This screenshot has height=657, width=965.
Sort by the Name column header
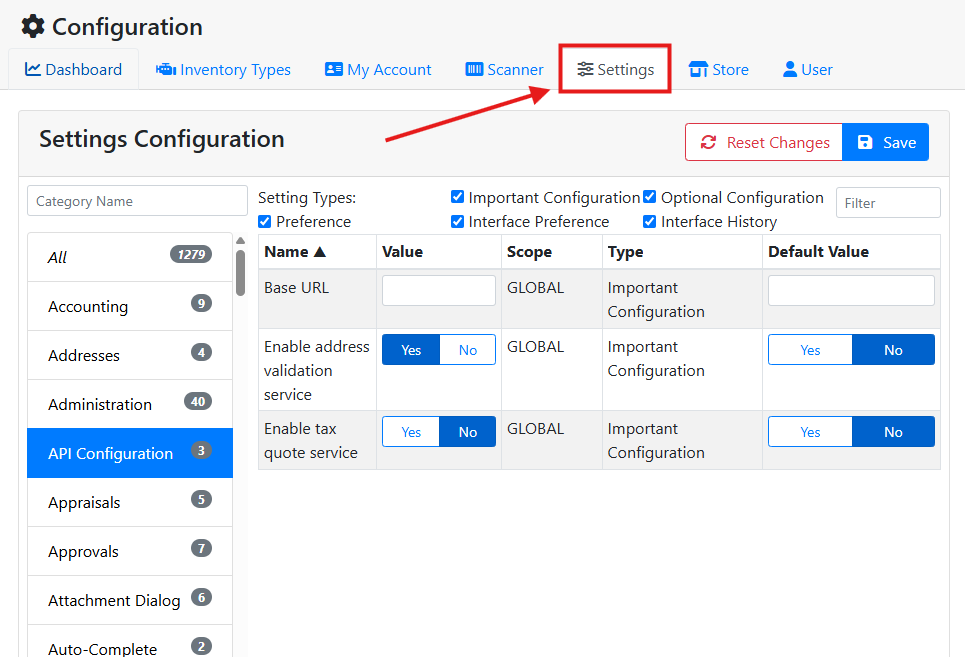[295, 252]
